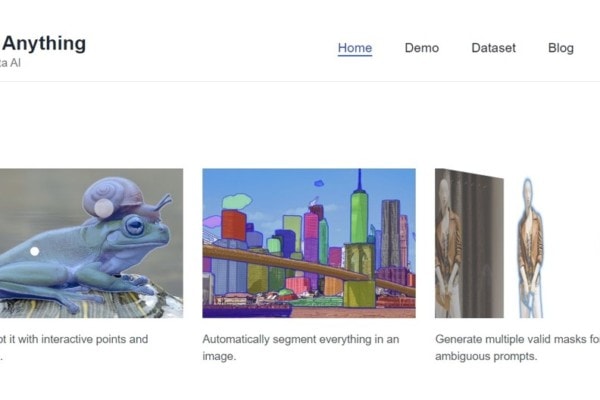Screen dimensions: 600x400
Task: Open the segmented city skyline image
Action: tap(309, 243)
